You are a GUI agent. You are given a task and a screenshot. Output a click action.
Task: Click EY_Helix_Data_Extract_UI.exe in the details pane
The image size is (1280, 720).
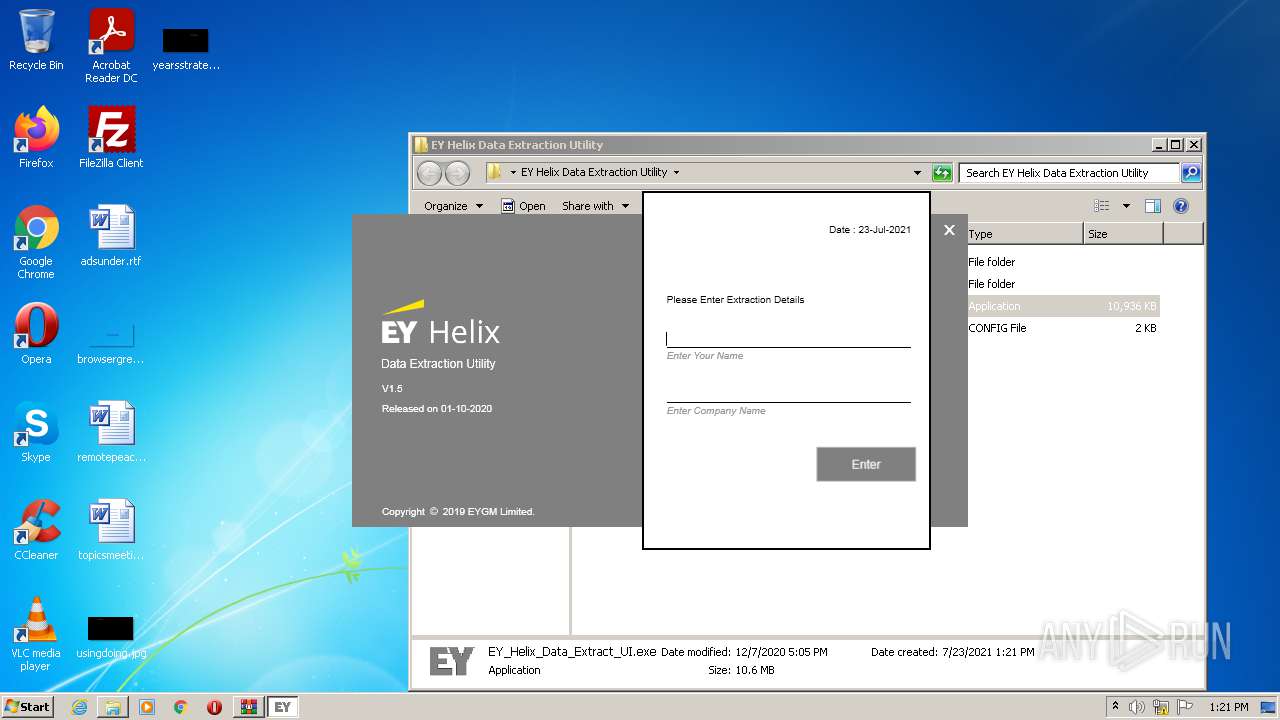coord(572,651)
